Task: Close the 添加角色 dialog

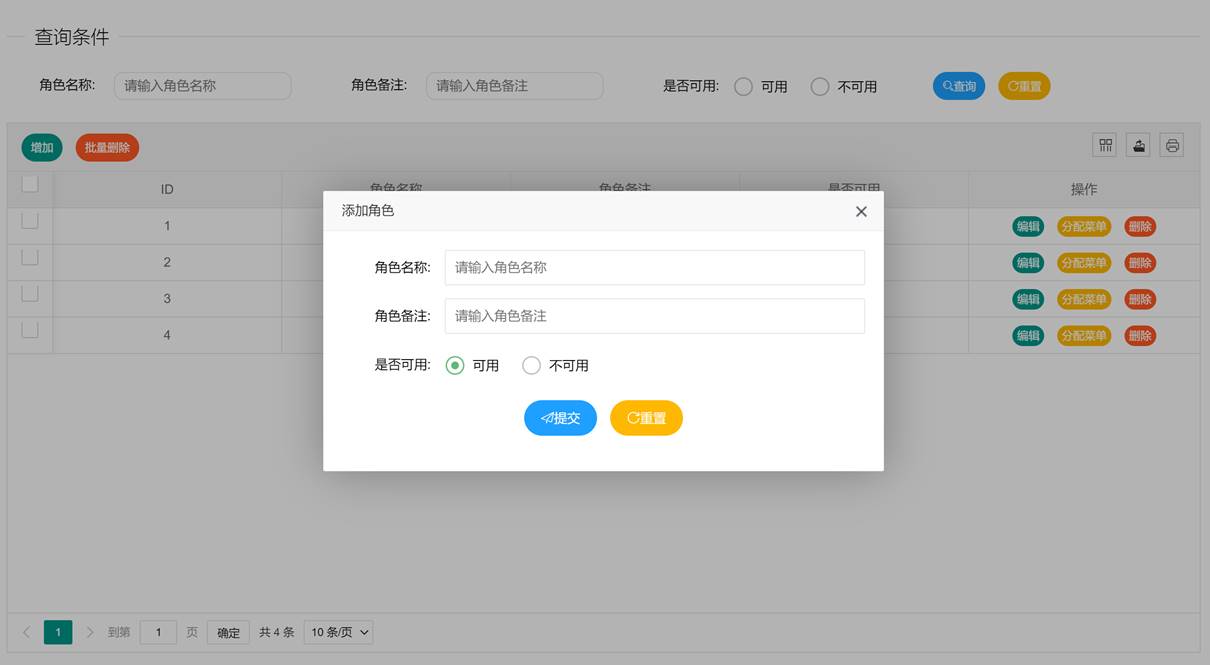Action: point(861,211)
